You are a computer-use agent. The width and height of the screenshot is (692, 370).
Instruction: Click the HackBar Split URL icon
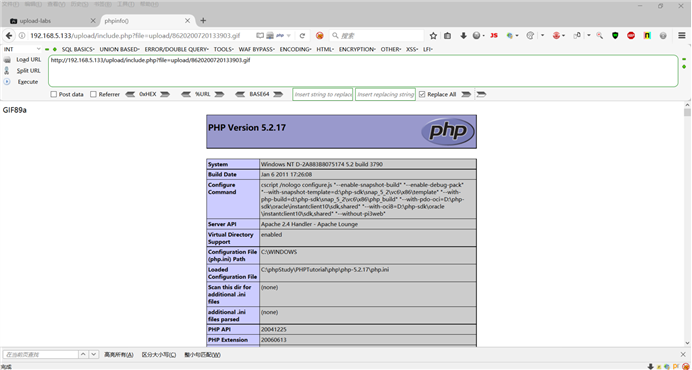[x=7, y=71]
